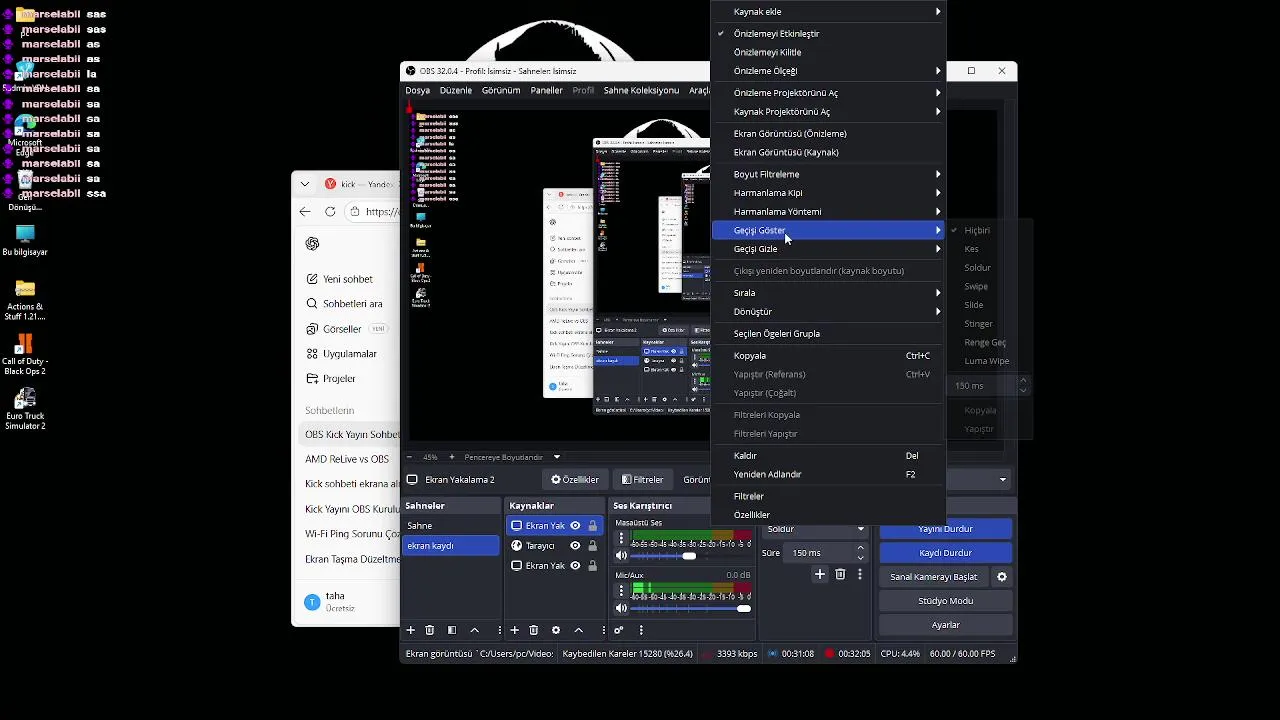The width and height of the screenshot is (1280, 720).
Task: Select the Sahne scene in the Sahneler list
Action: 450,526
